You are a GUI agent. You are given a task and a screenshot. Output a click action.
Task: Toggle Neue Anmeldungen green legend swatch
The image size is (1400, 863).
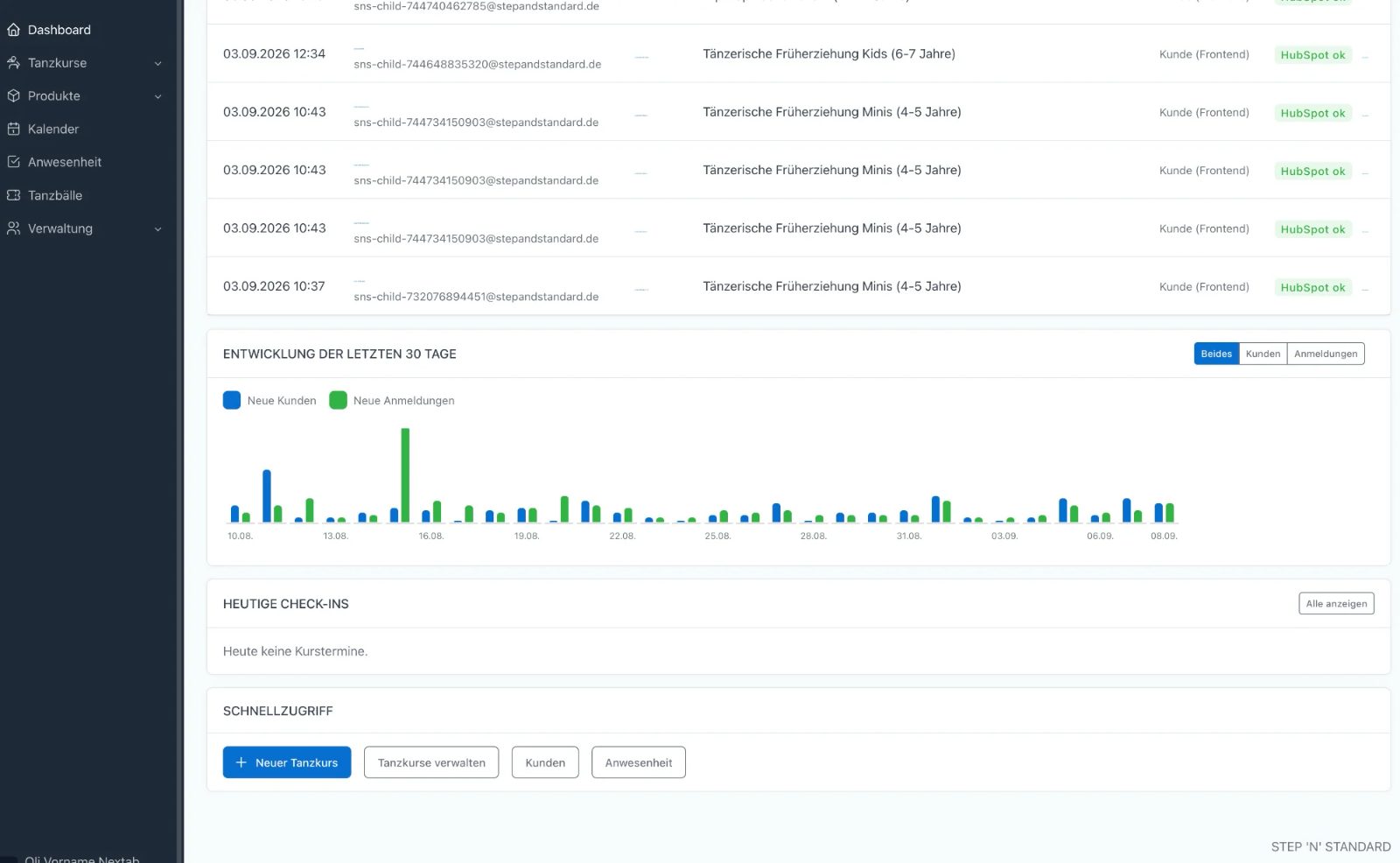(338, 400)
